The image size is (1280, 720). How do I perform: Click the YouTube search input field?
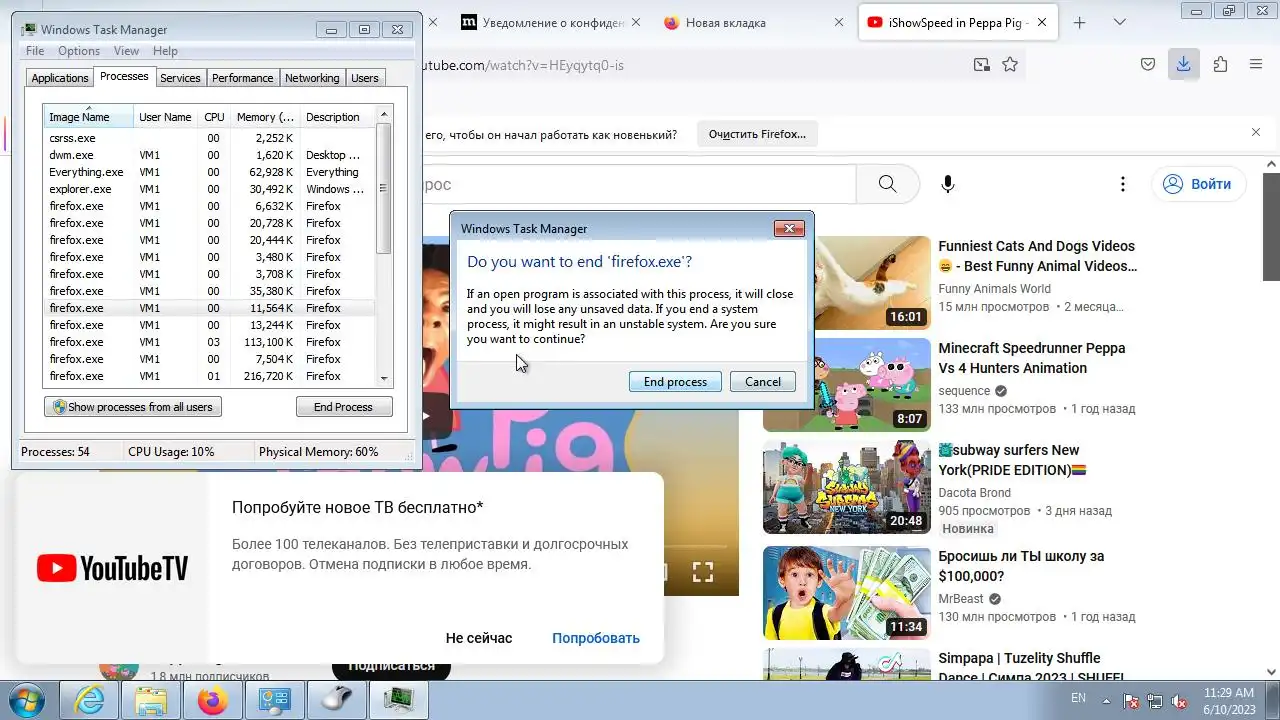639,184
